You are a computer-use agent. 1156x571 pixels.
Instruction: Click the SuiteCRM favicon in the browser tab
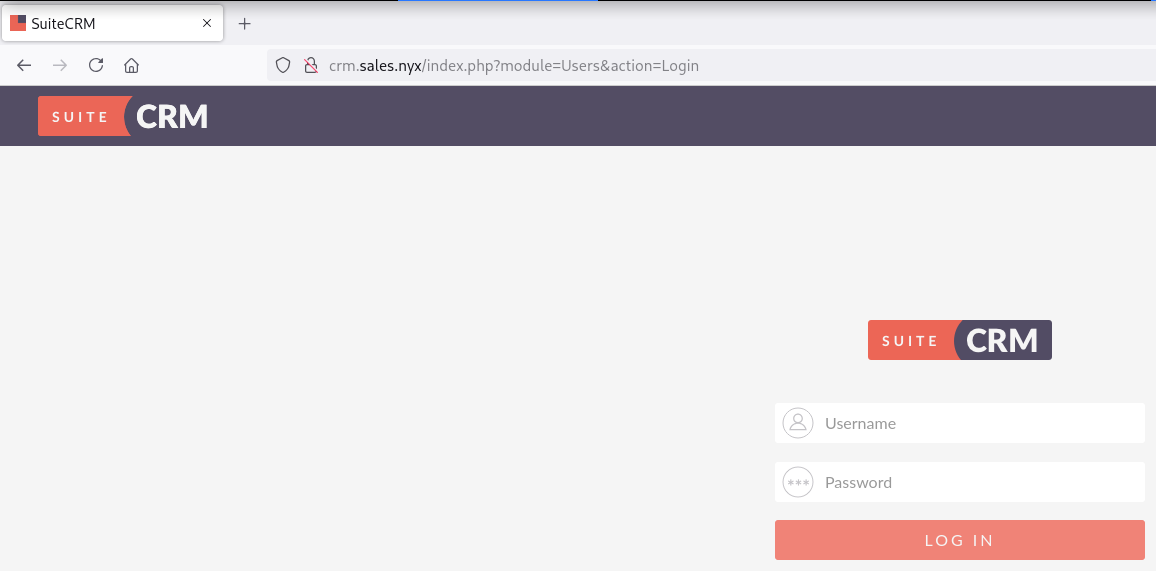tap(18, 23)
